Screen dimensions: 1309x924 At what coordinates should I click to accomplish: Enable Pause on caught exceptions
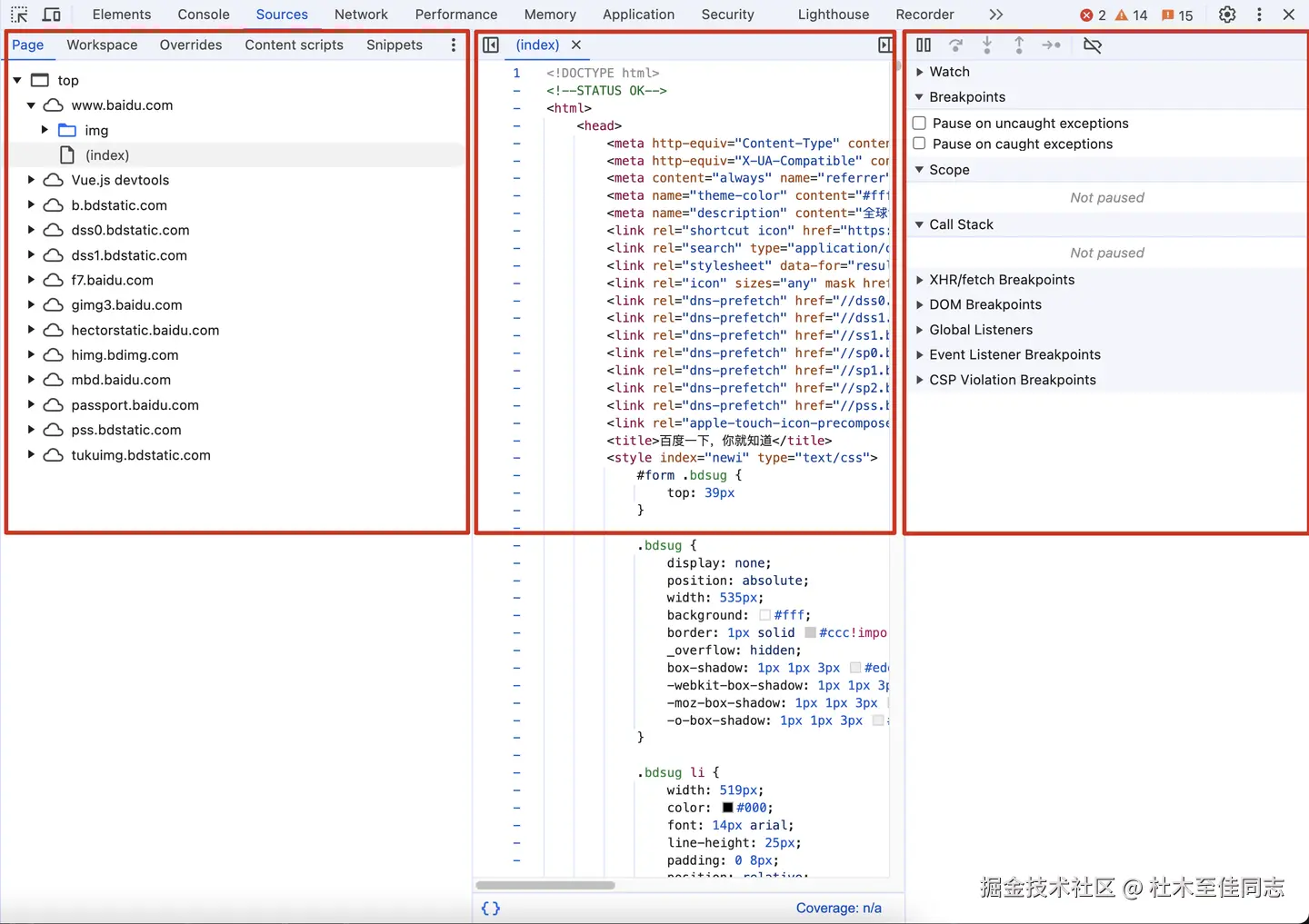pyautogui.click(x=919, y=144)
